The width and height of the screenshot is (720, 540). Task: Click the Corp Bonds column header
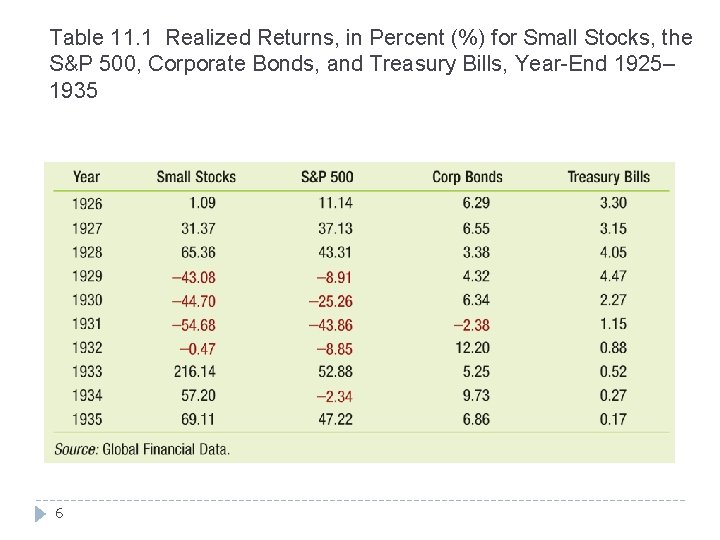(467, 177)
